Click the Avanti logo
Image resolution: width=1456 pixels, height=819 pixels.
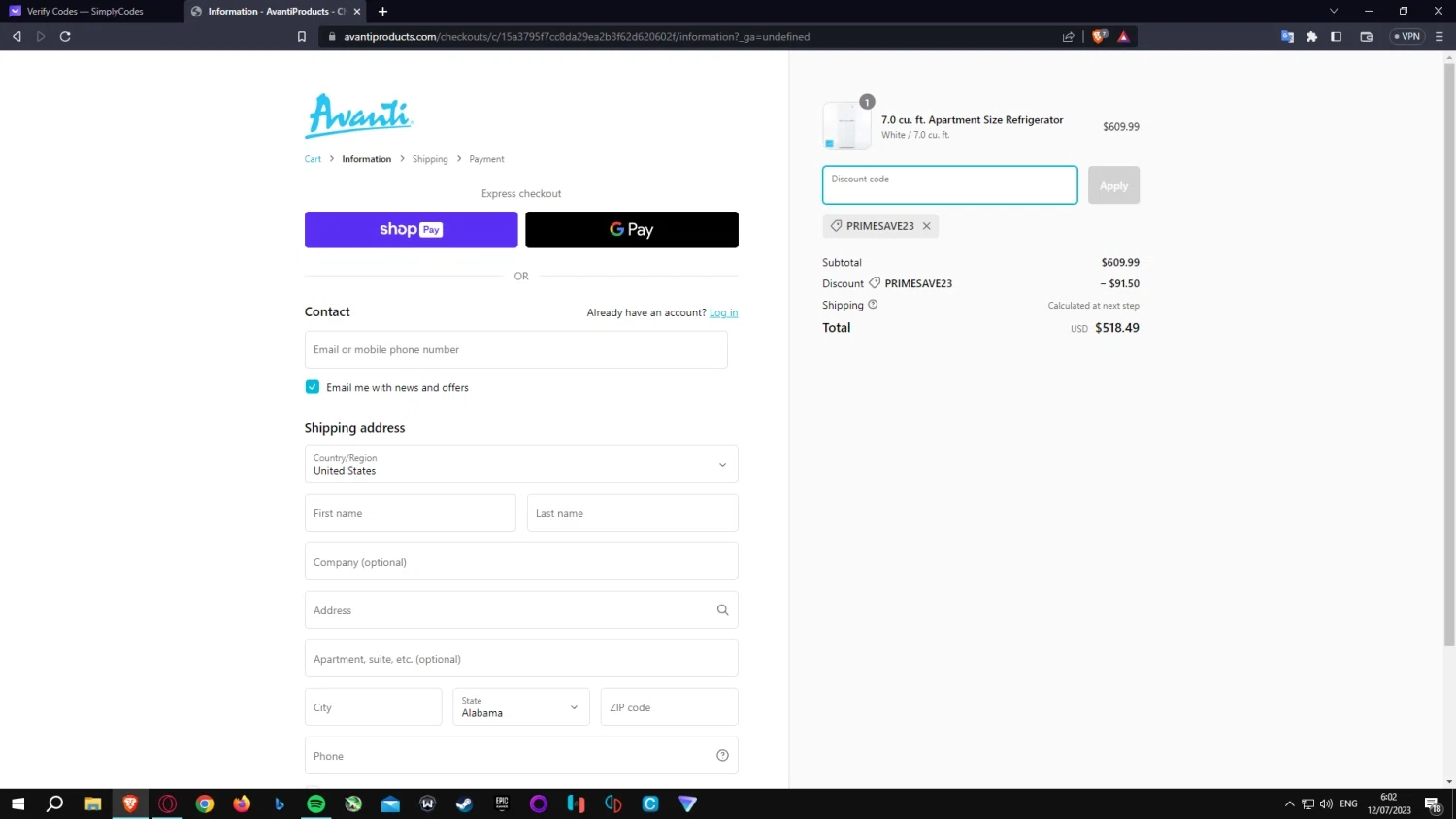tap(359, 115)
